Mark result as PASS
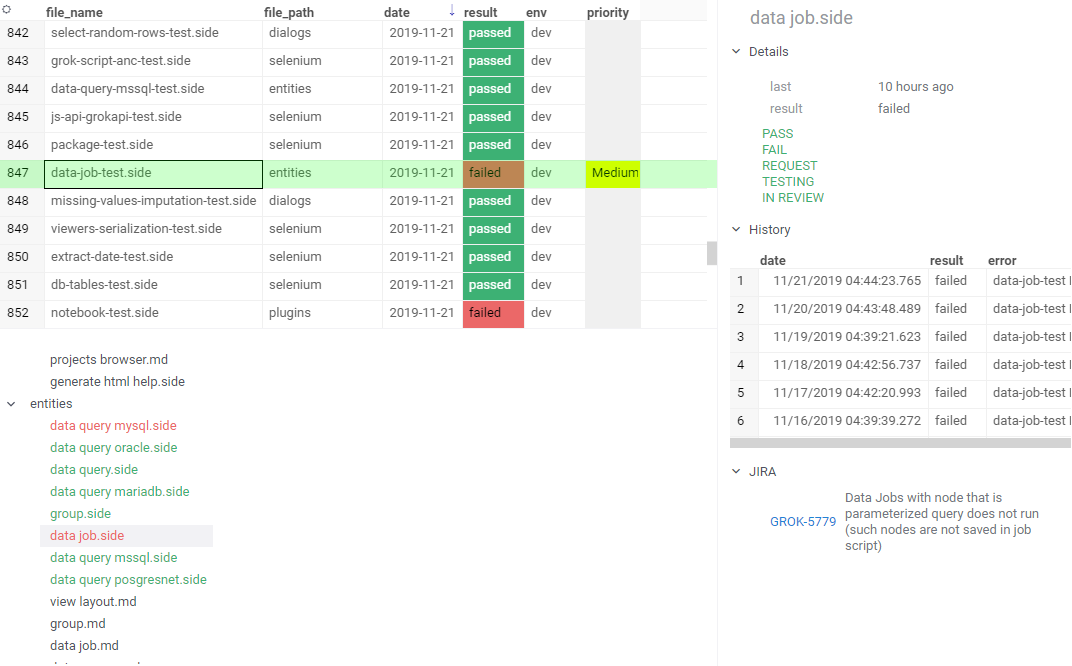 coord(778,133)
